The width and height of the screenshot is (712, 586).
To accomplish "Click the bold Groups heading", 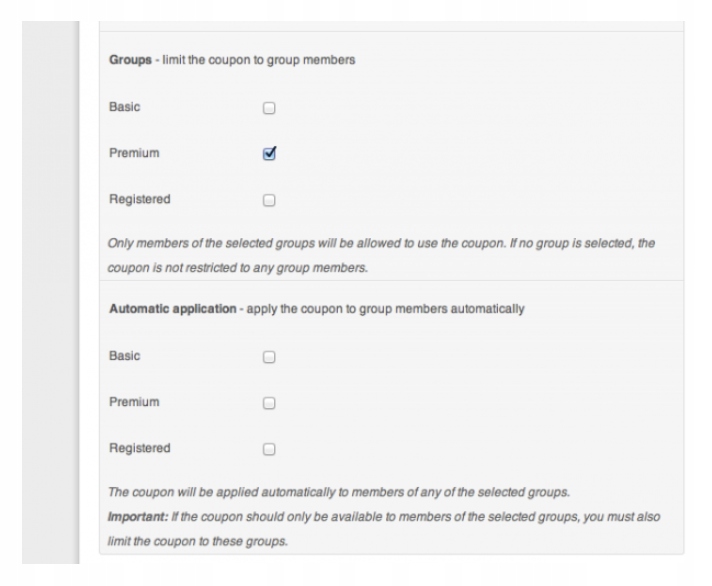I will point(130,60).
